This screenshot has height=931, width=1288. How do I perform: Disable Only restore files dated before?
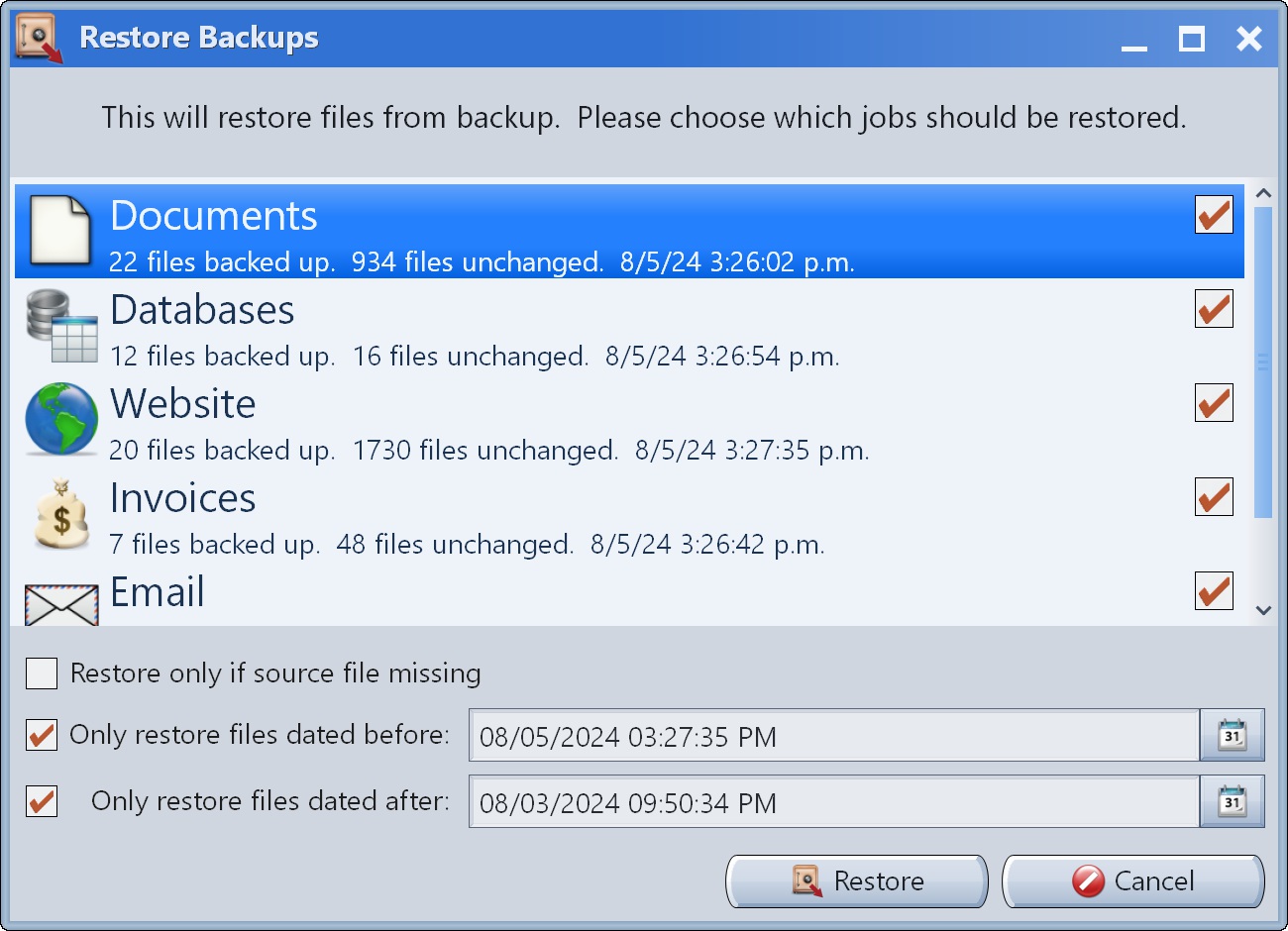(42, 736)
